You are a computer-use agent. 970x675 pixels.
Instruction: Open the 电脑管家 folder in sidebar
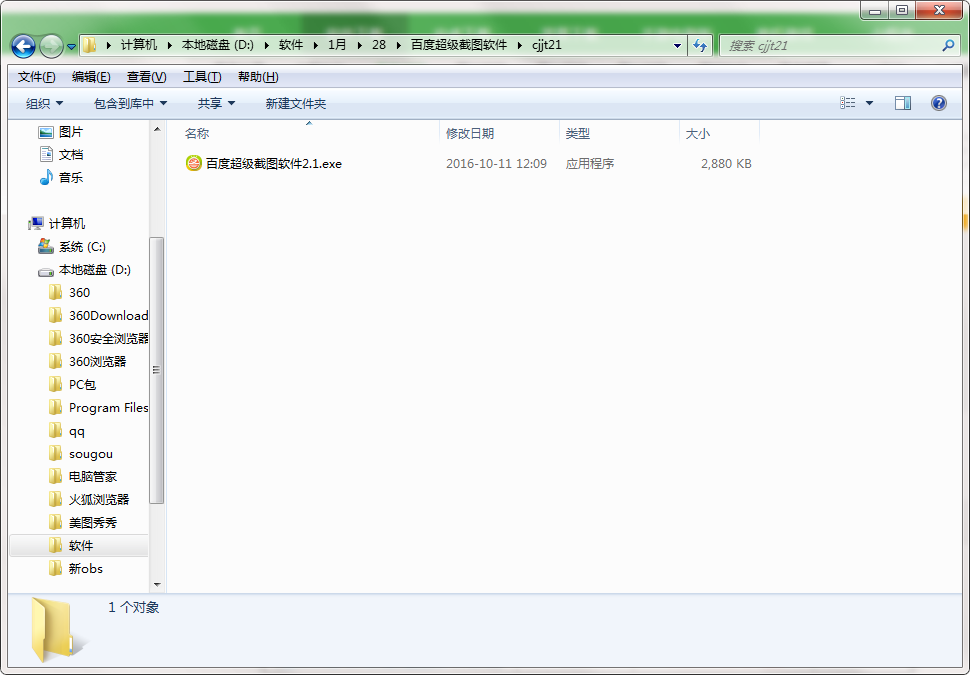point(83,476)
